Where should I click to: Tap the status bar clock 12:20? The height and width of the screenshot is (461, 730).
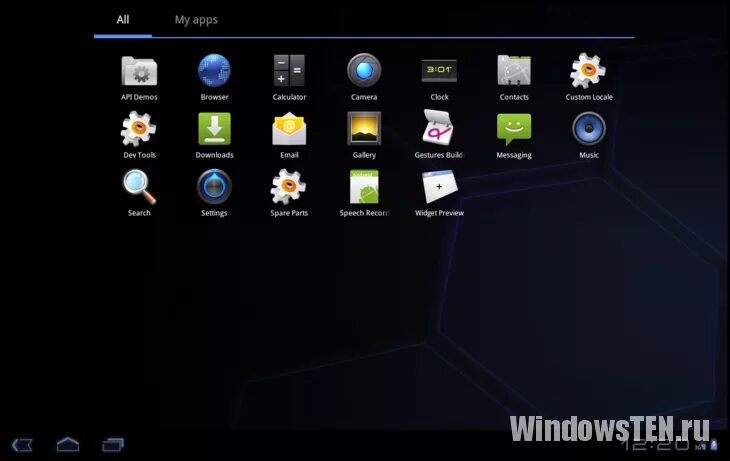click(656, 446)
